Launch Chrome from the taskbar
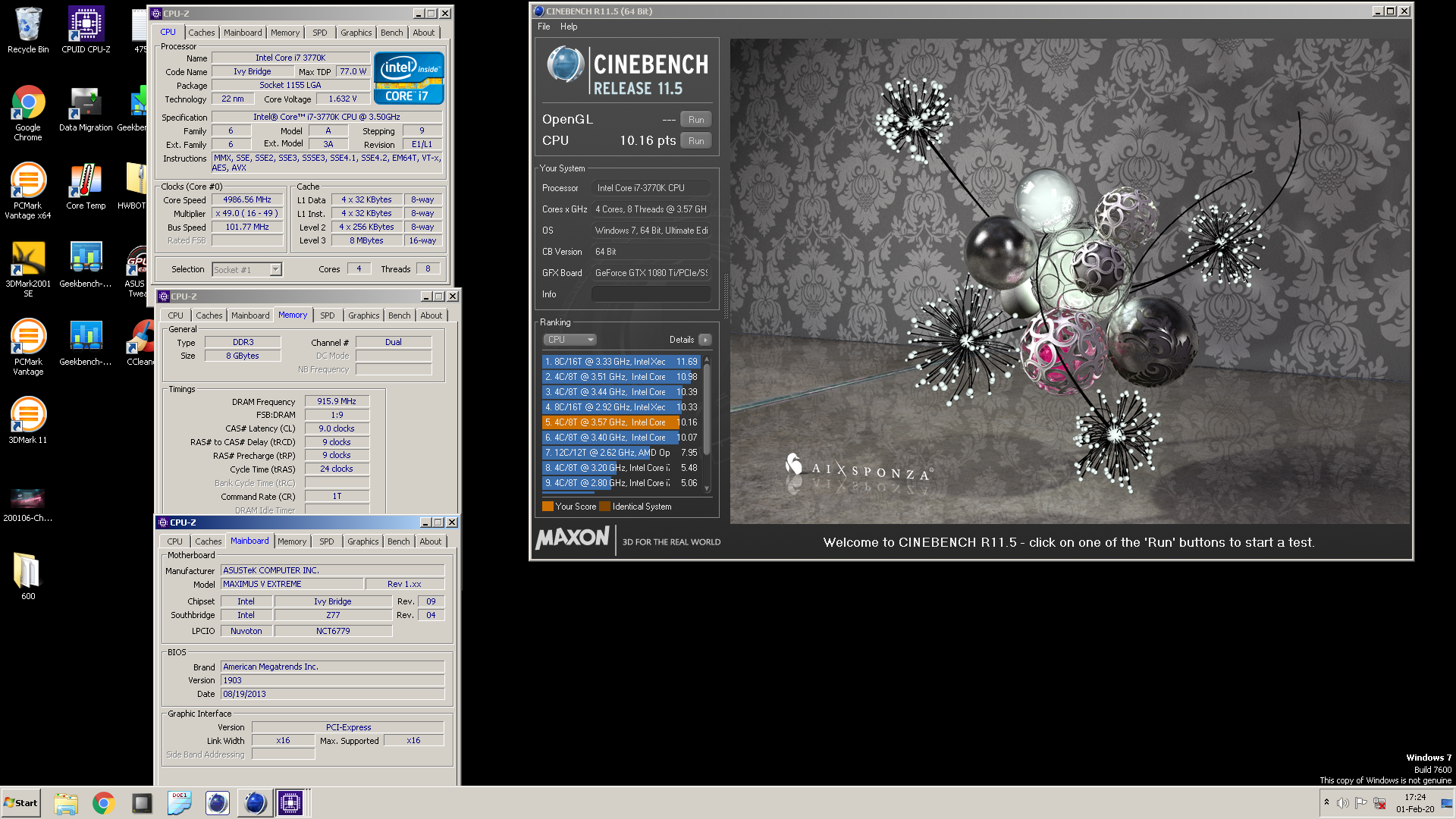1456x819 pixels. (x=104, y=803)
